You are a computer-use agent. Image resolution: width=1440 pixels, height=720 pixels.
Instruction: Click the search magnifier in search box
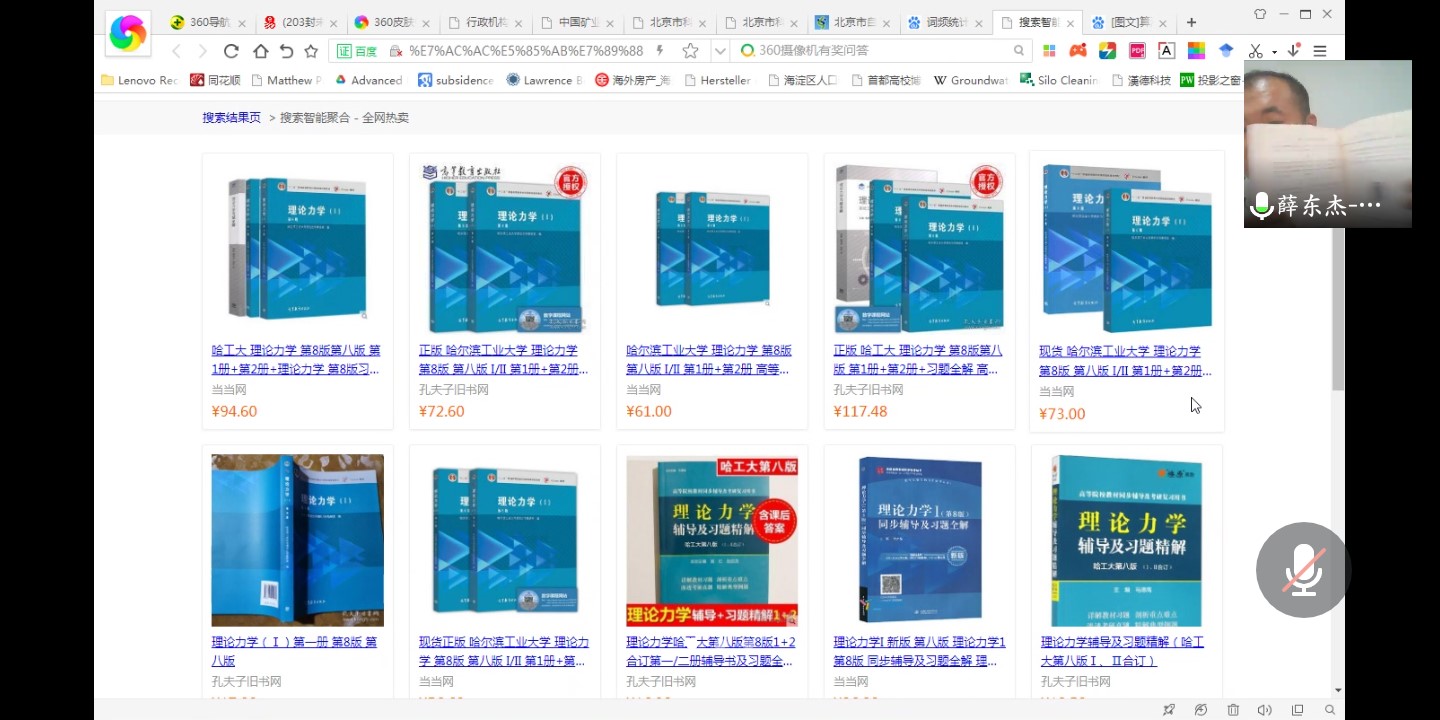point(1020,51)
